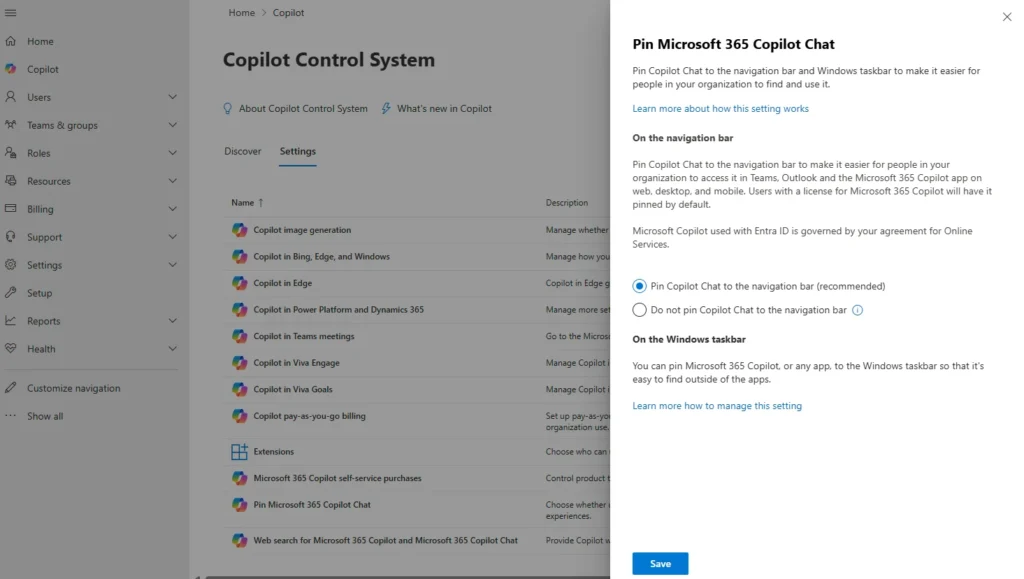The height and width of the screenshot is (579, 1024).
Task: Click About Copilot Control System link
Action: tap(303, 108)
